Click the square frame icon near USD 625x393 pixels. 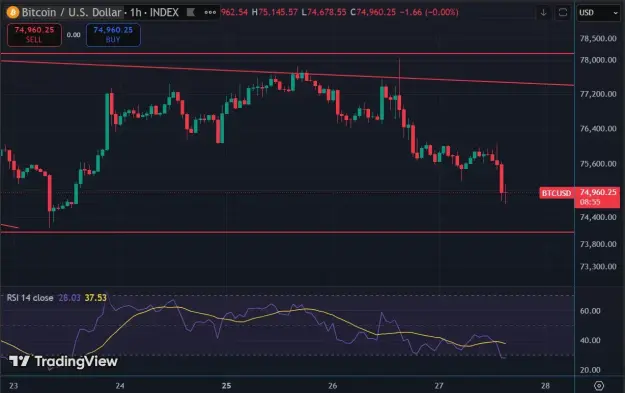(563, 12)
